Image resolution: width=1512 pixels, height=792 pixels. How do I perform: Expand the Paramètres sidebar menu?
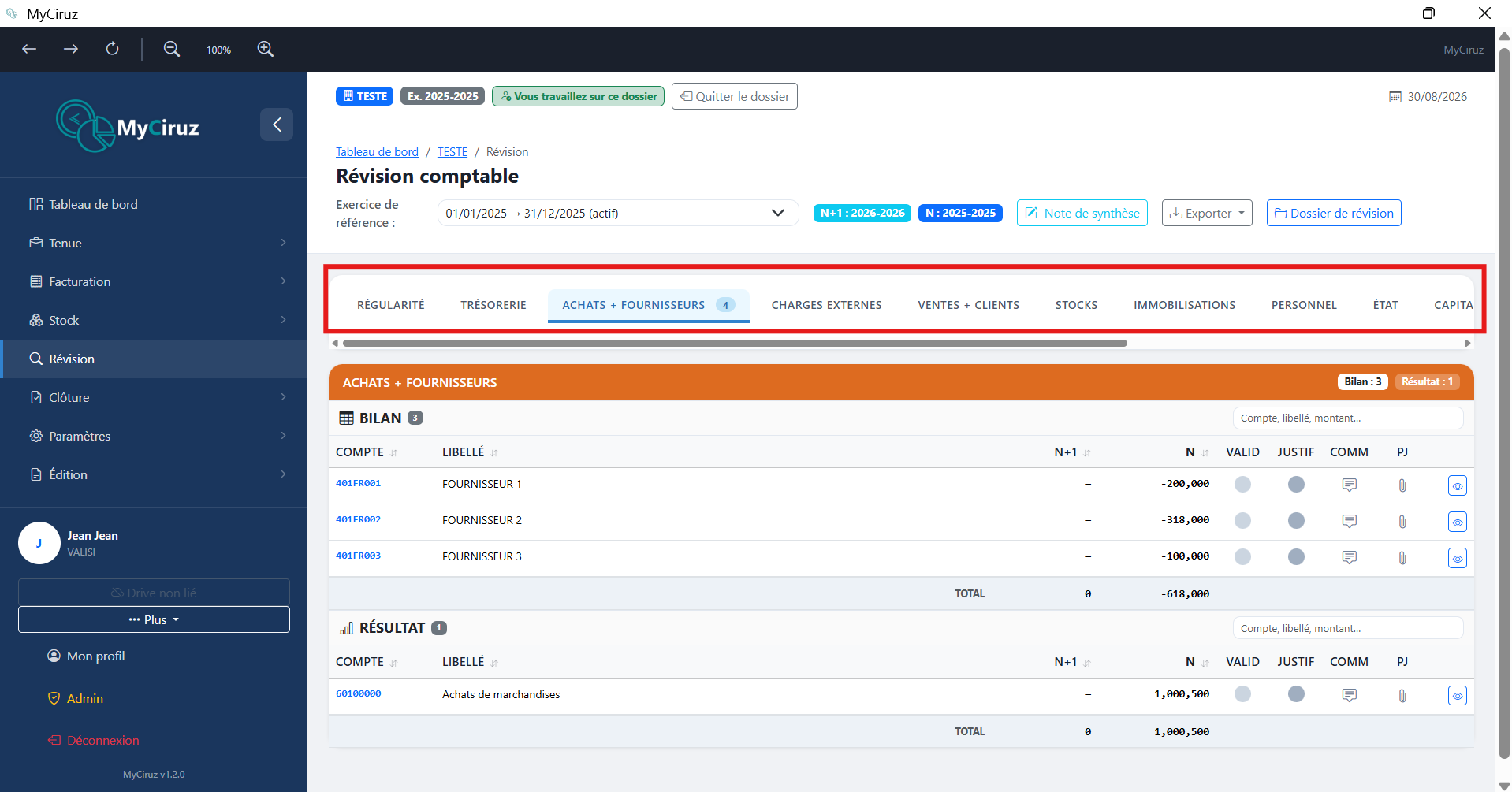click(154, 436)
